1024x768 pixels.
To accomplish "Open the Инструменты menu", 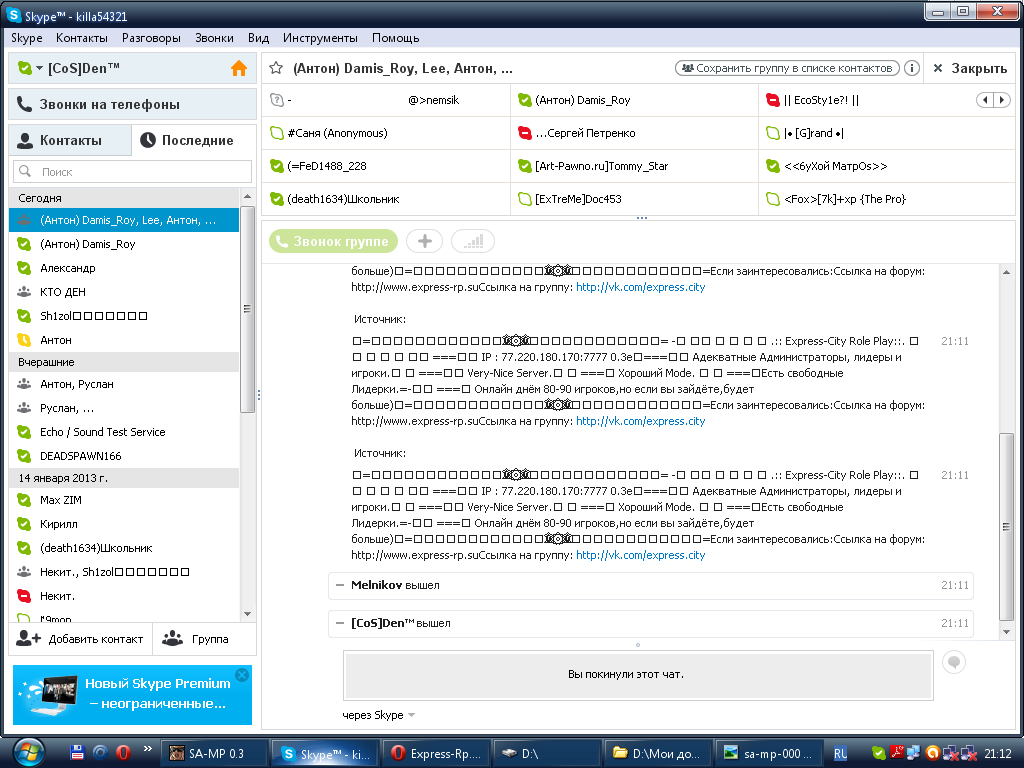I will [320, 38].
